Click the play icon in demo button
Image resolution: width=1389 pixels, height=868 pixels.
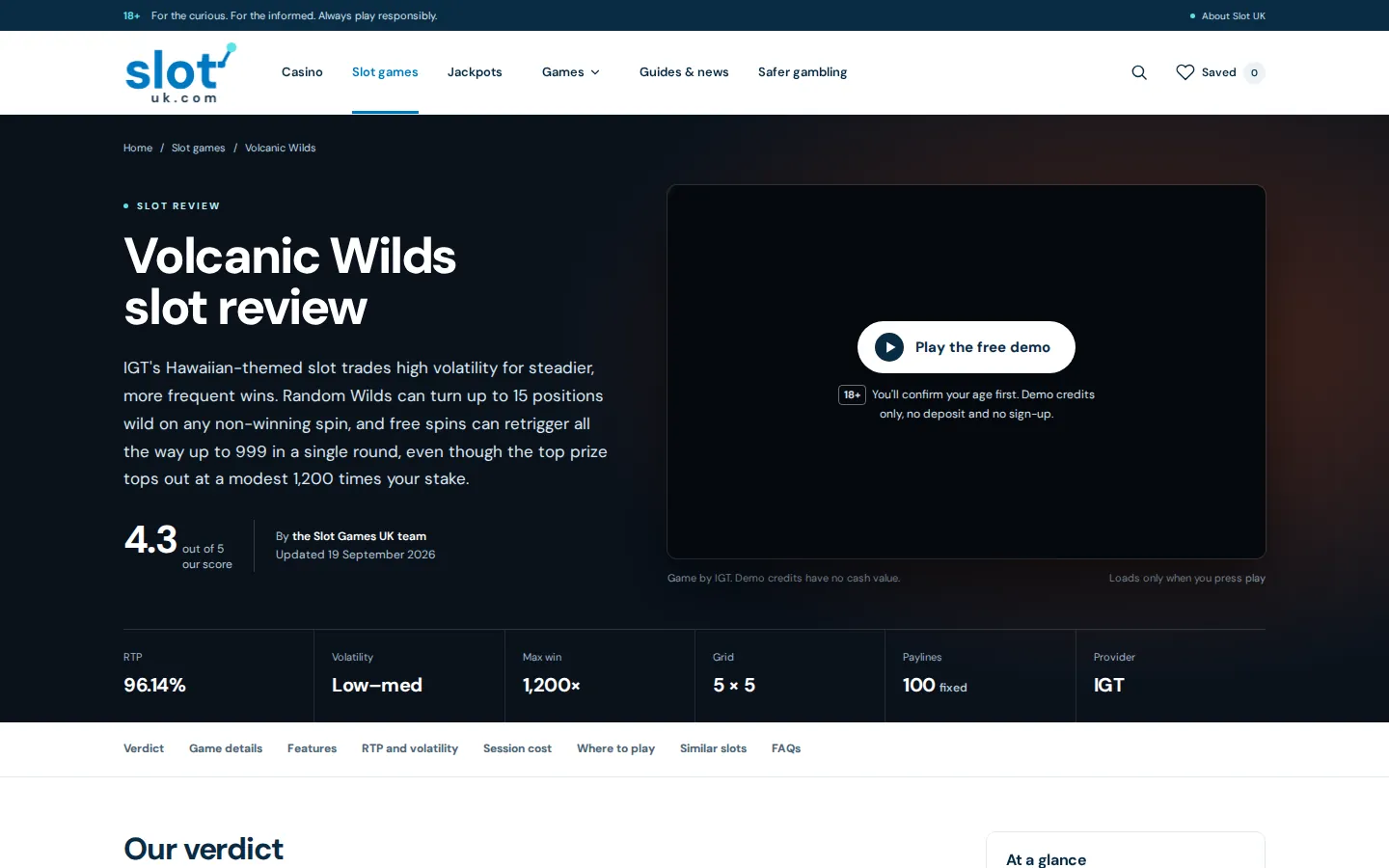(889, 347)
